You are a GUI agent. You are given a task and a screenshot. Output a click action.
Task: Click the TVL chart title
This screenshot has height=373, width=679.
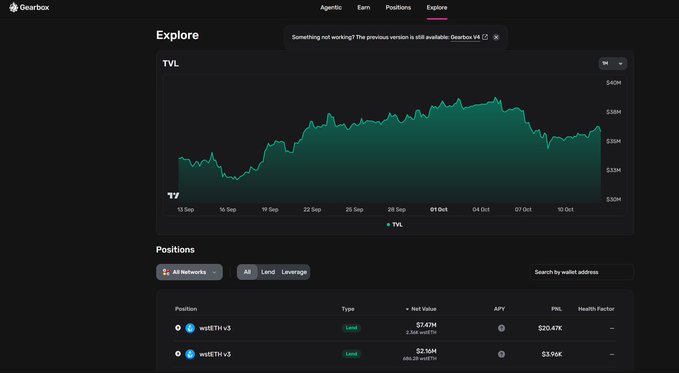pyautogui.click(x=171, y=64)
